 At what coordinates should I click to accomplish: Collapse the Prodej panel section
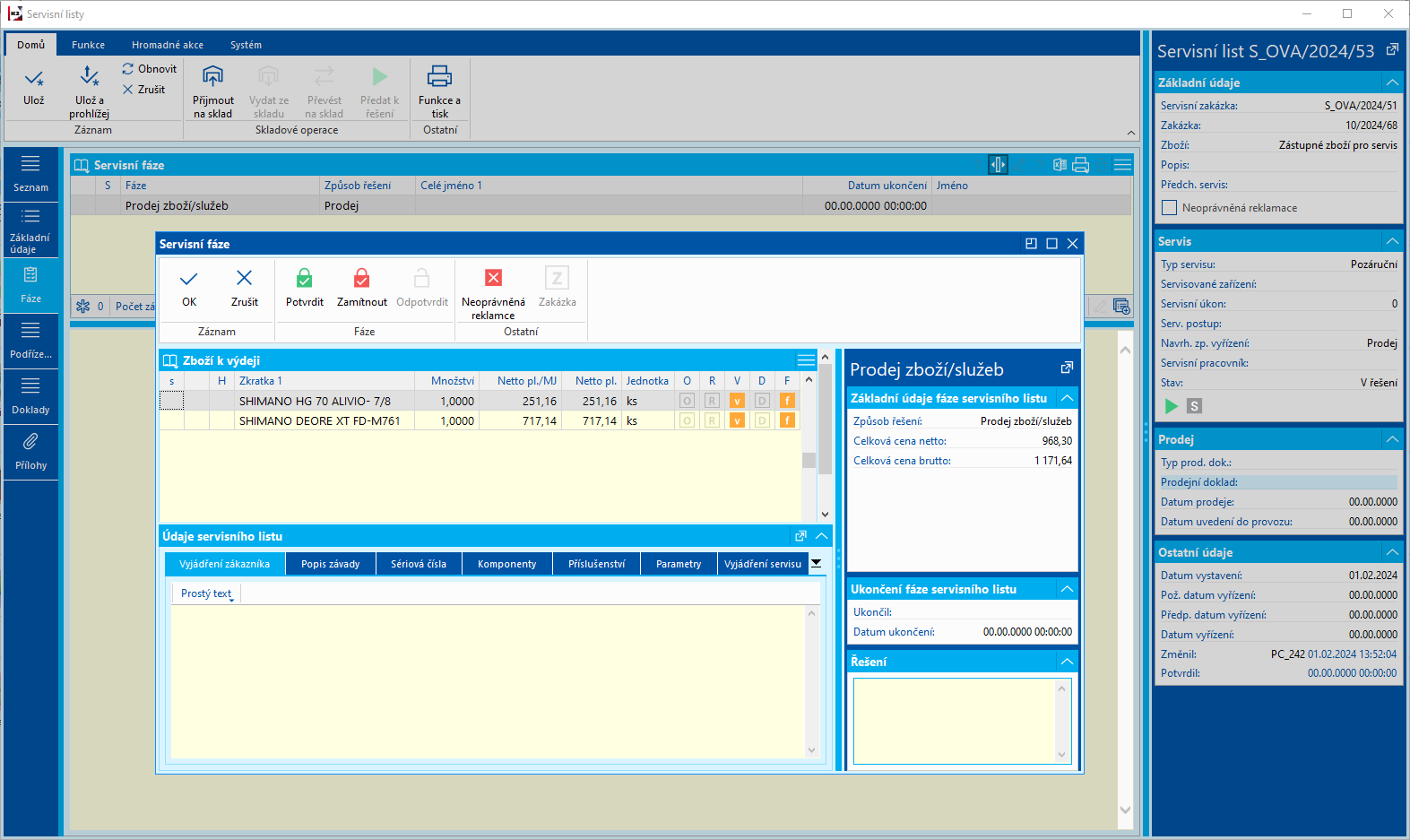pos(1392,439)
